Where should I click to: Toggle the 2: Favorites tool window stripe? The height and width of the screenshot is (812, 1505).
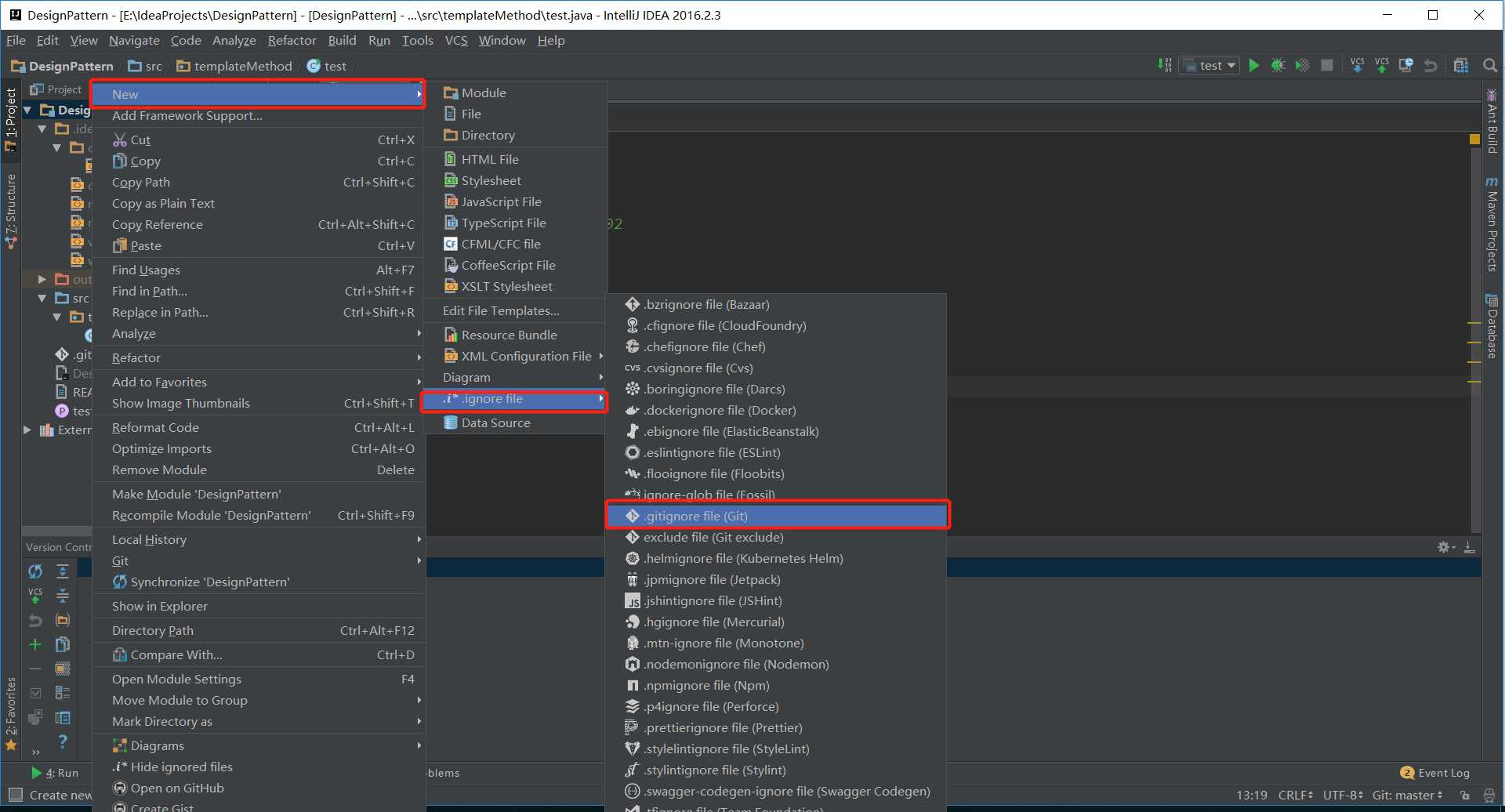(11, 713)
